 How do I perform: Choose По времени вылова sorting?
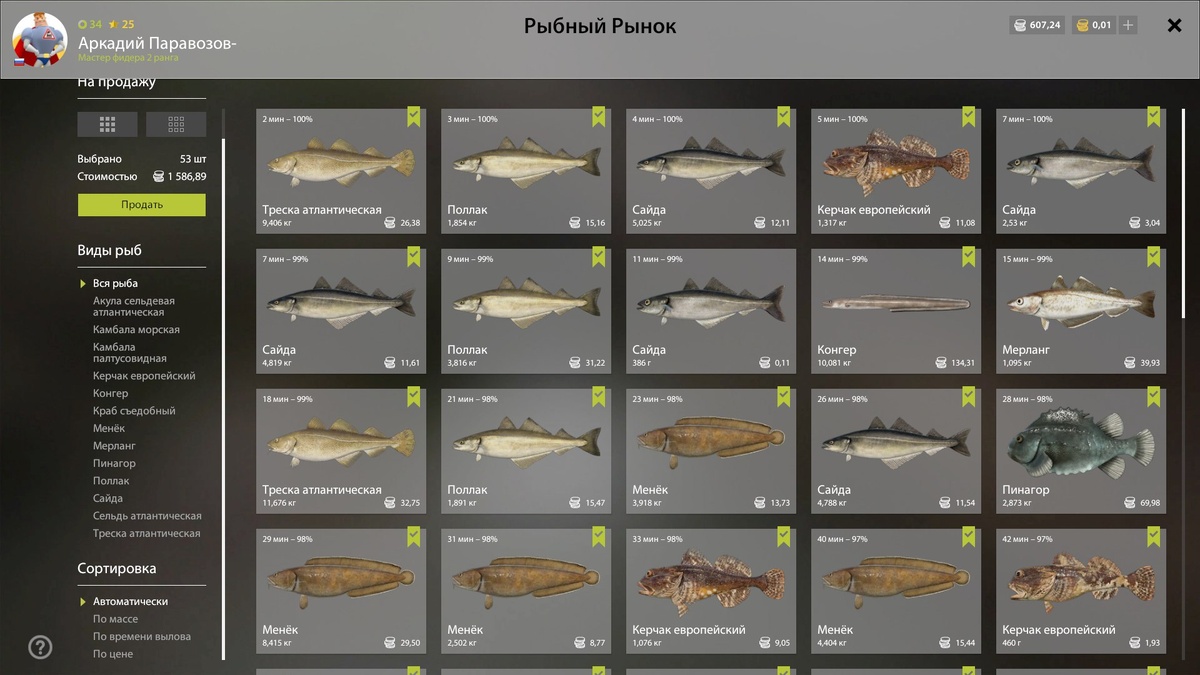(x=142, y=636)
